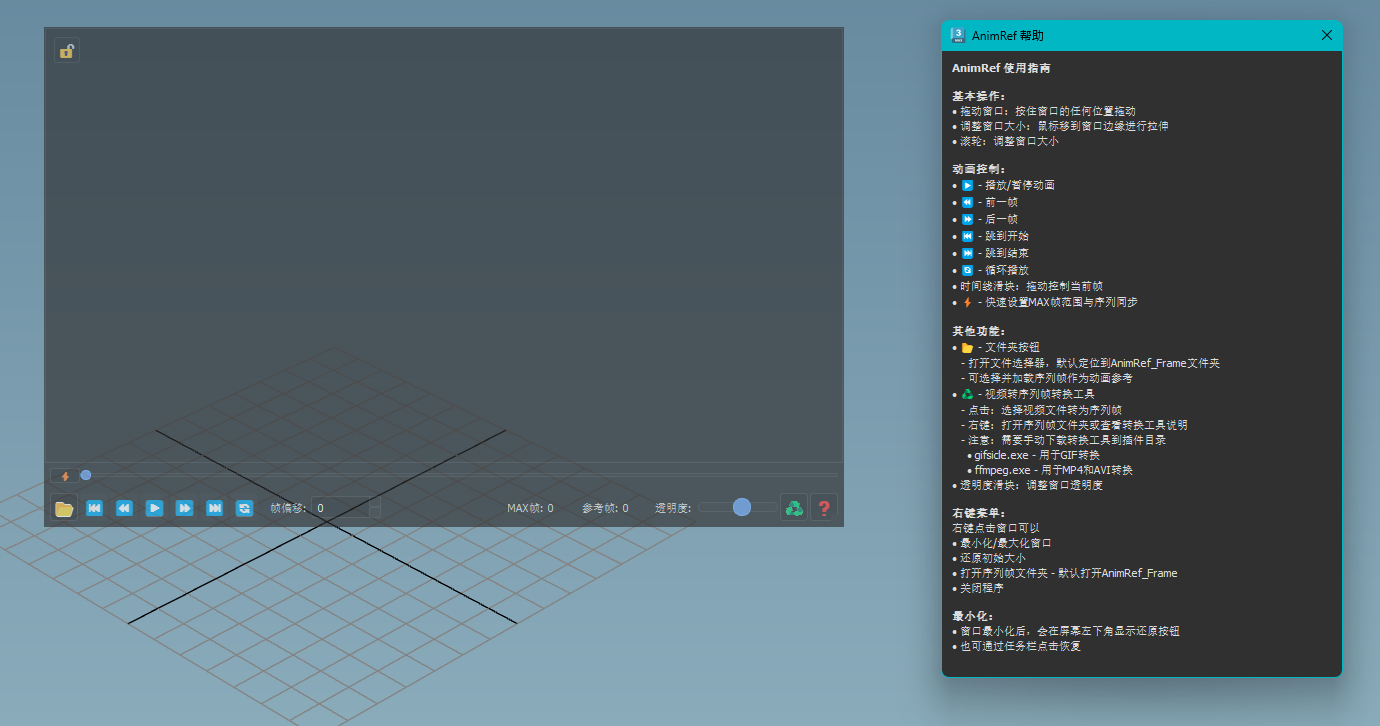Click the icon beside 跳到结束 in help
The width and height of the screenshot is (1380, 726).
[967, 253]
